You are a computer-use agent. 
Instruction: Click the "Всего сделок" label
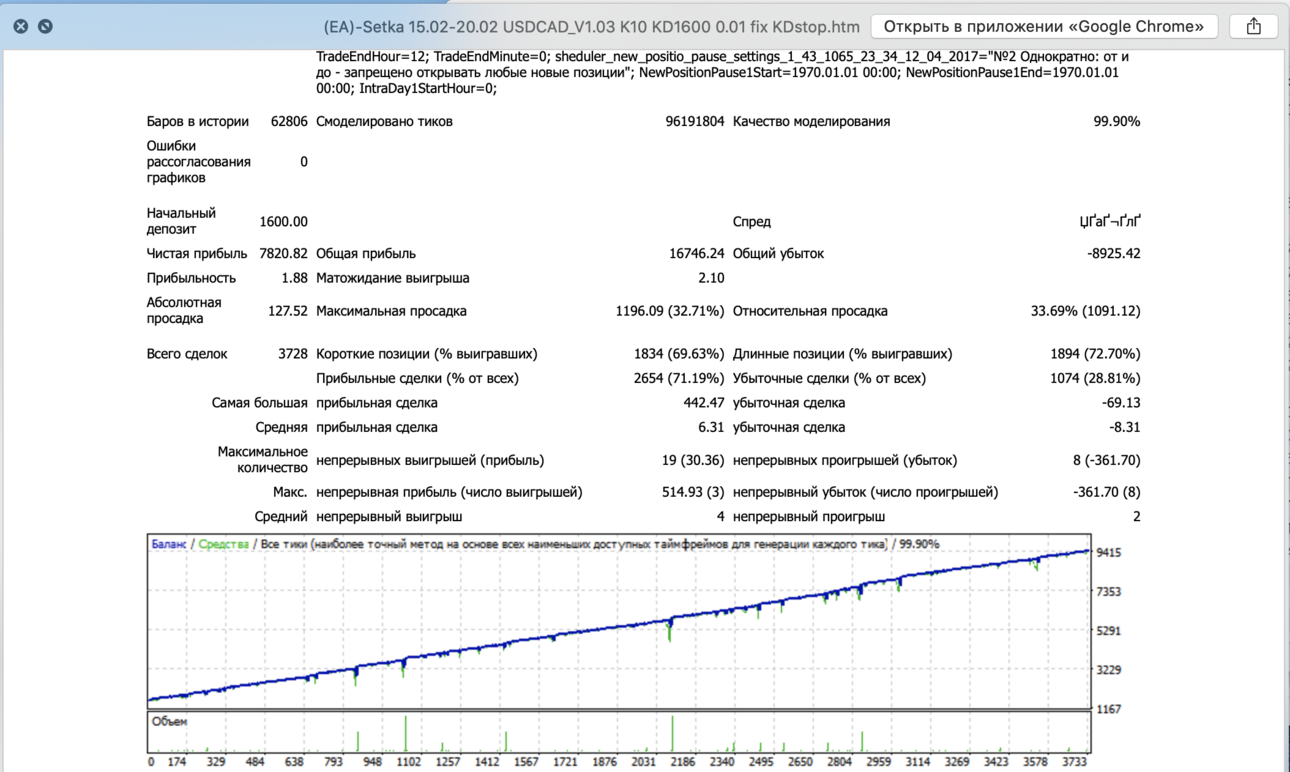(187, 353)
